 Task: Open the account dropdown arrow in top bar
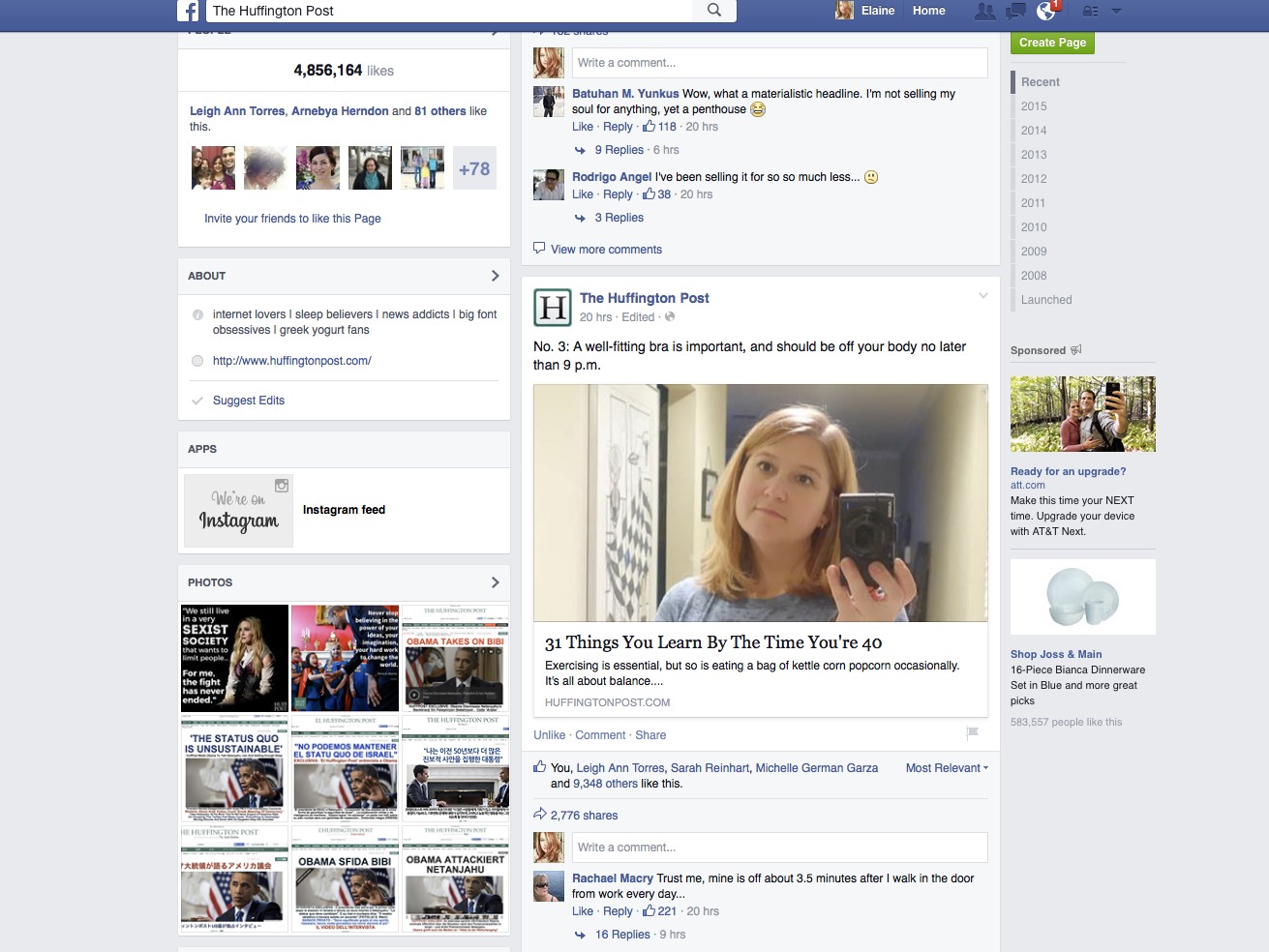click(1116, 11)
